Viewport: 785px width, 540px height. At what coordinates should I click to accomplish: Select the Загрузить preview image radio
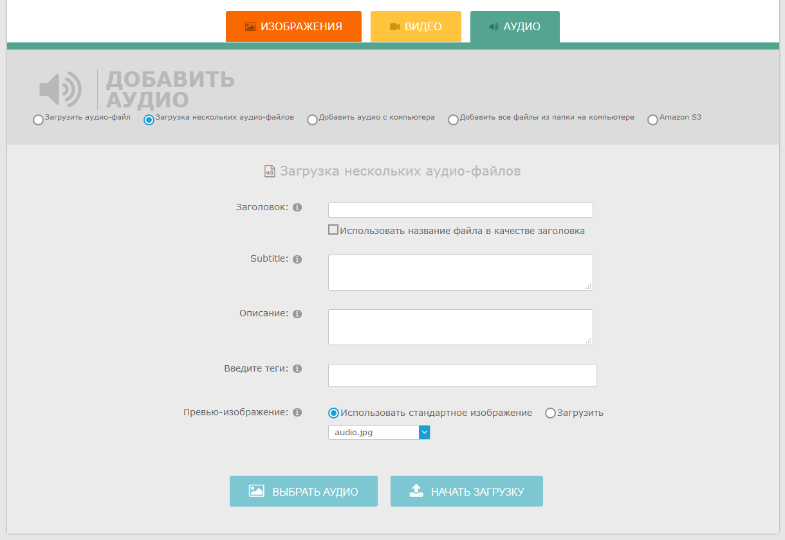[550, 413]
